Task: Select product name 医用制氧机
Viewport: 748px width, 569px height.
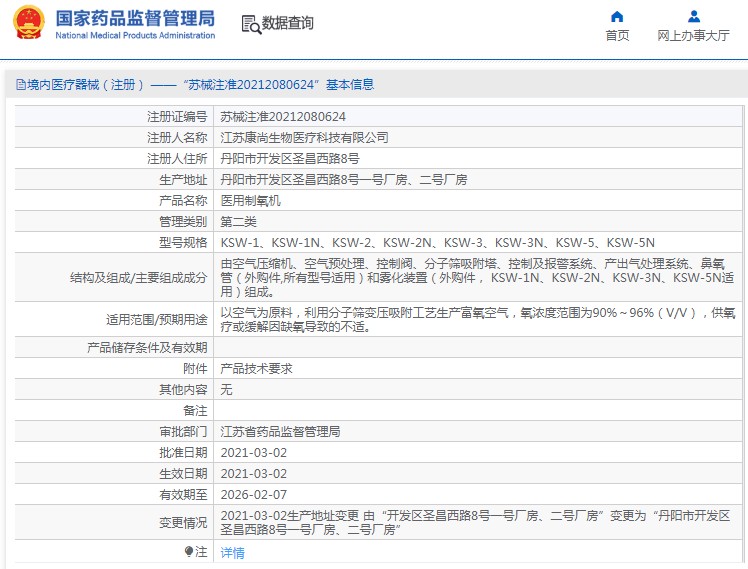Action: click(x=250, y=201)
